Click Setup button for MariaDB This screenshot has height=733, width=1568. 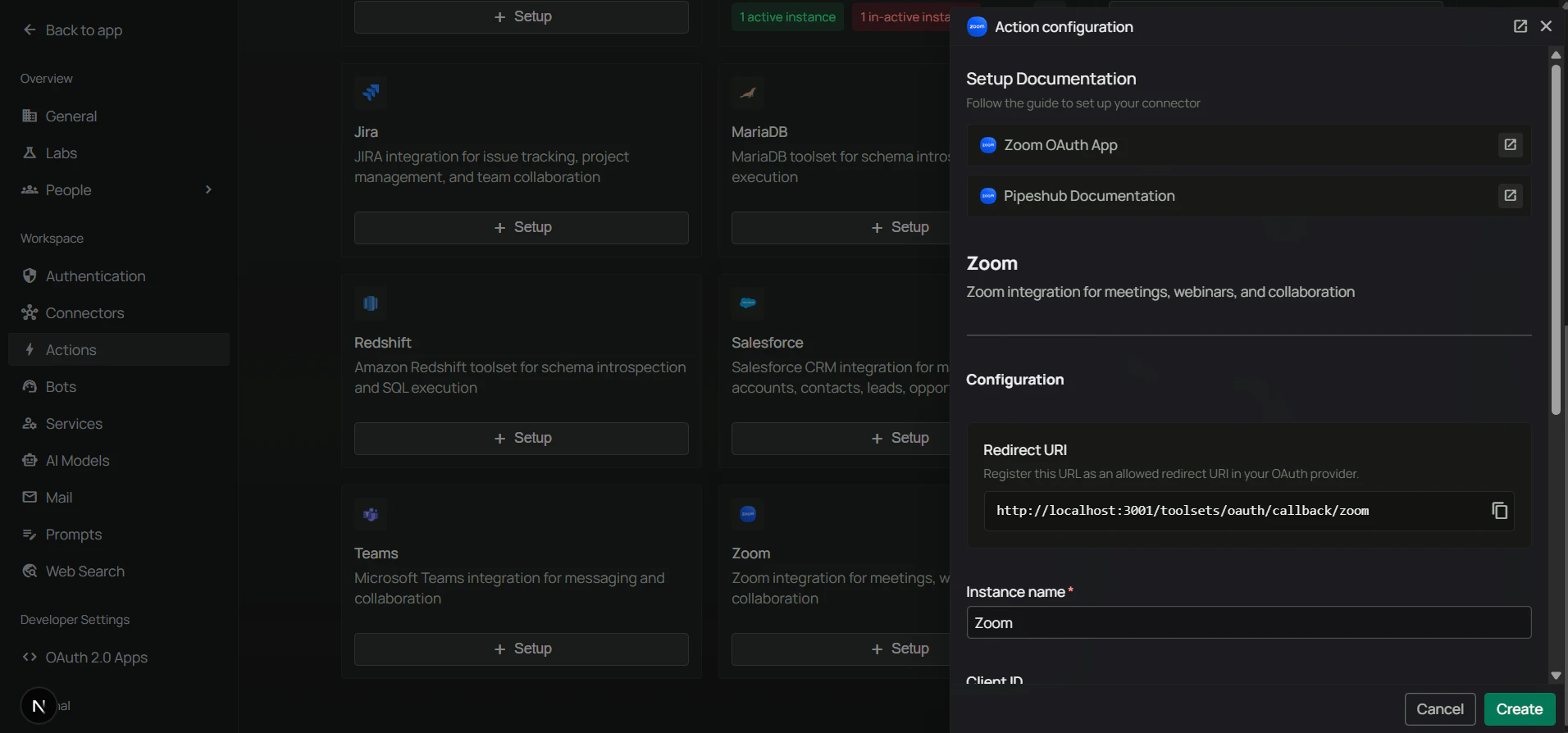tap(840, 228)
